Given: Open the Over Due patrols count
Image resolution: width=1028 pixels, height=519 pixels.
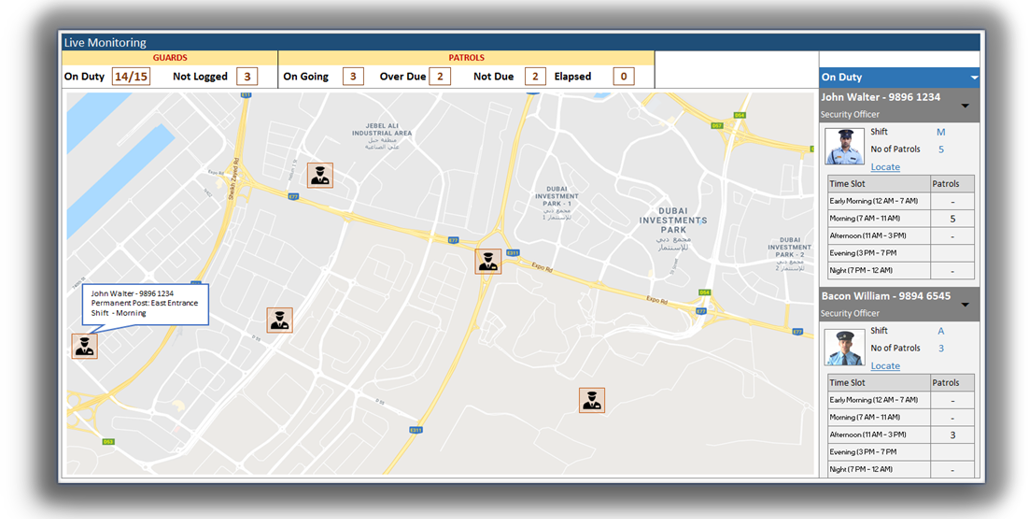Looking at the screenshot, I should 441,76.
